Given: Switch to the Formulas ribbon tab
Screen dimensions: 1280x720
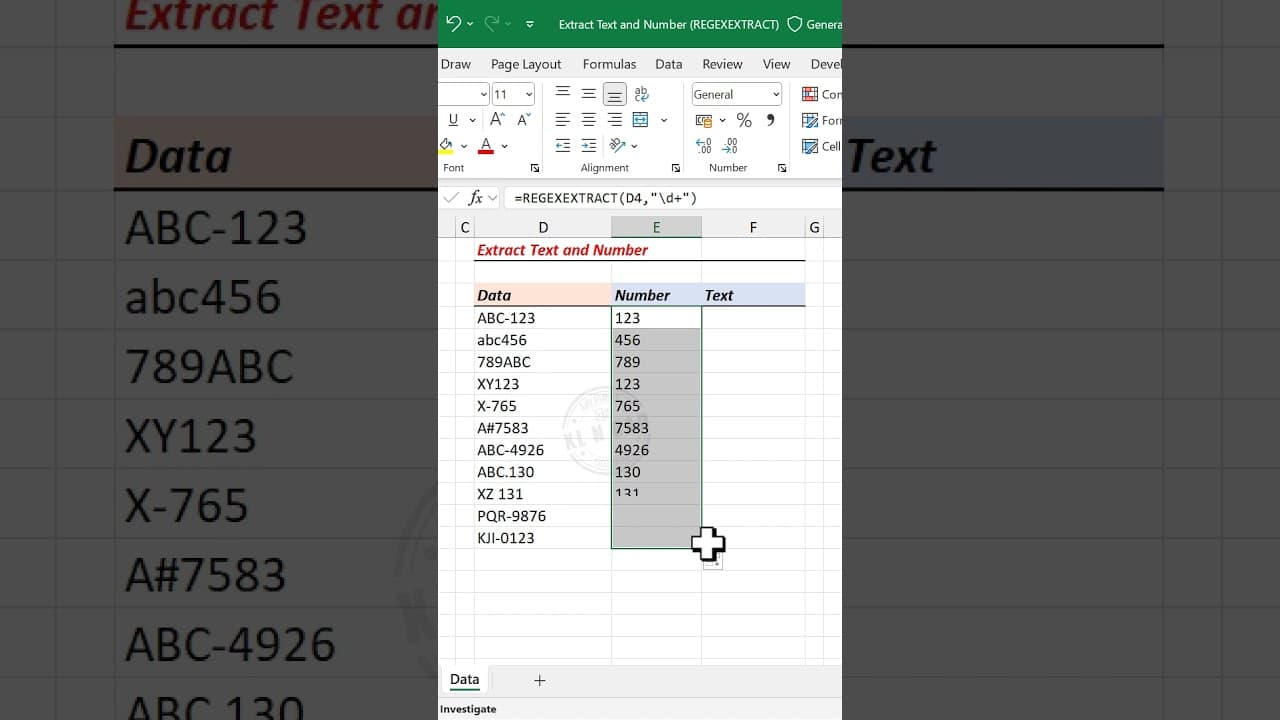Looking at the screenshot, I should click(x=609, y=64).
